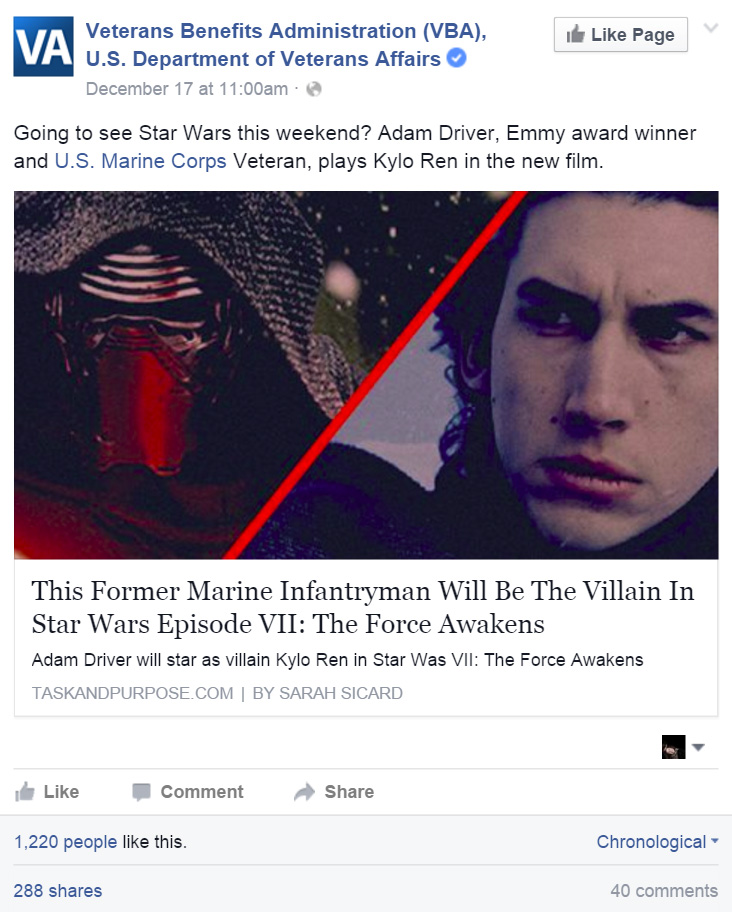Open the 288 shares link
Viewport: 732px width, 912px height.
pos(58,890)
